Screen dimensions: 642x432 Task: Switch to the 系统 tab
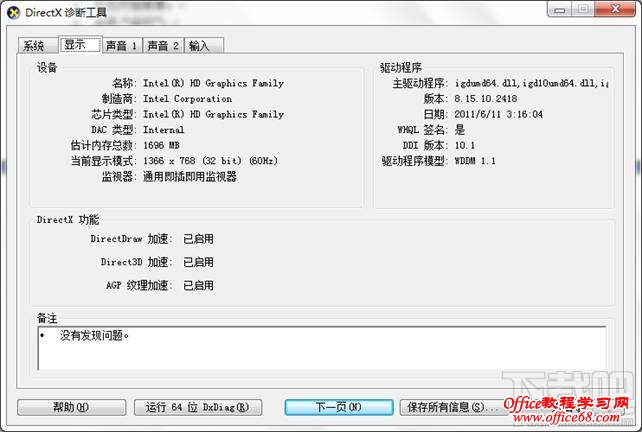pos(37,45)
